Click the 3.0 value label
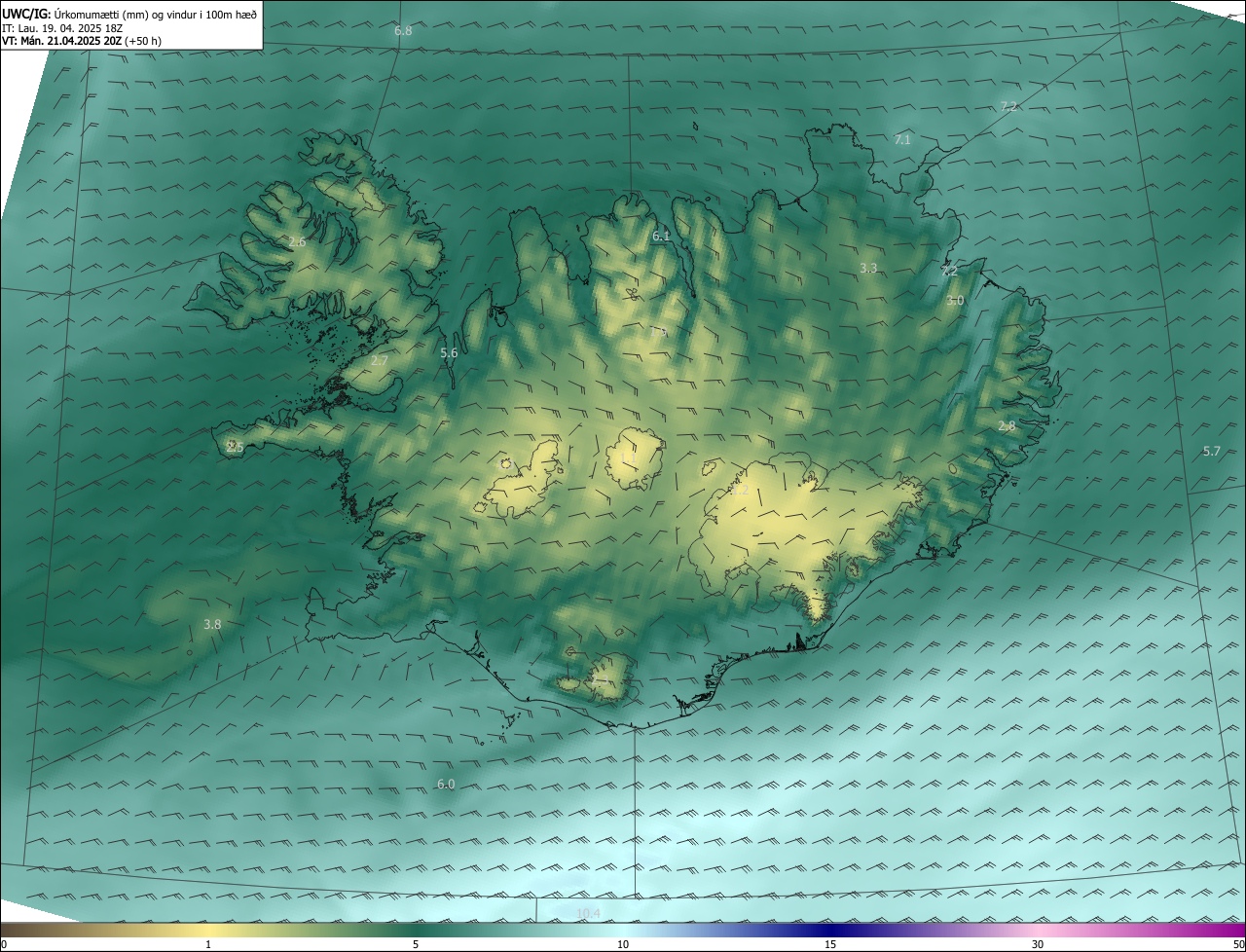 pos(955,301)
